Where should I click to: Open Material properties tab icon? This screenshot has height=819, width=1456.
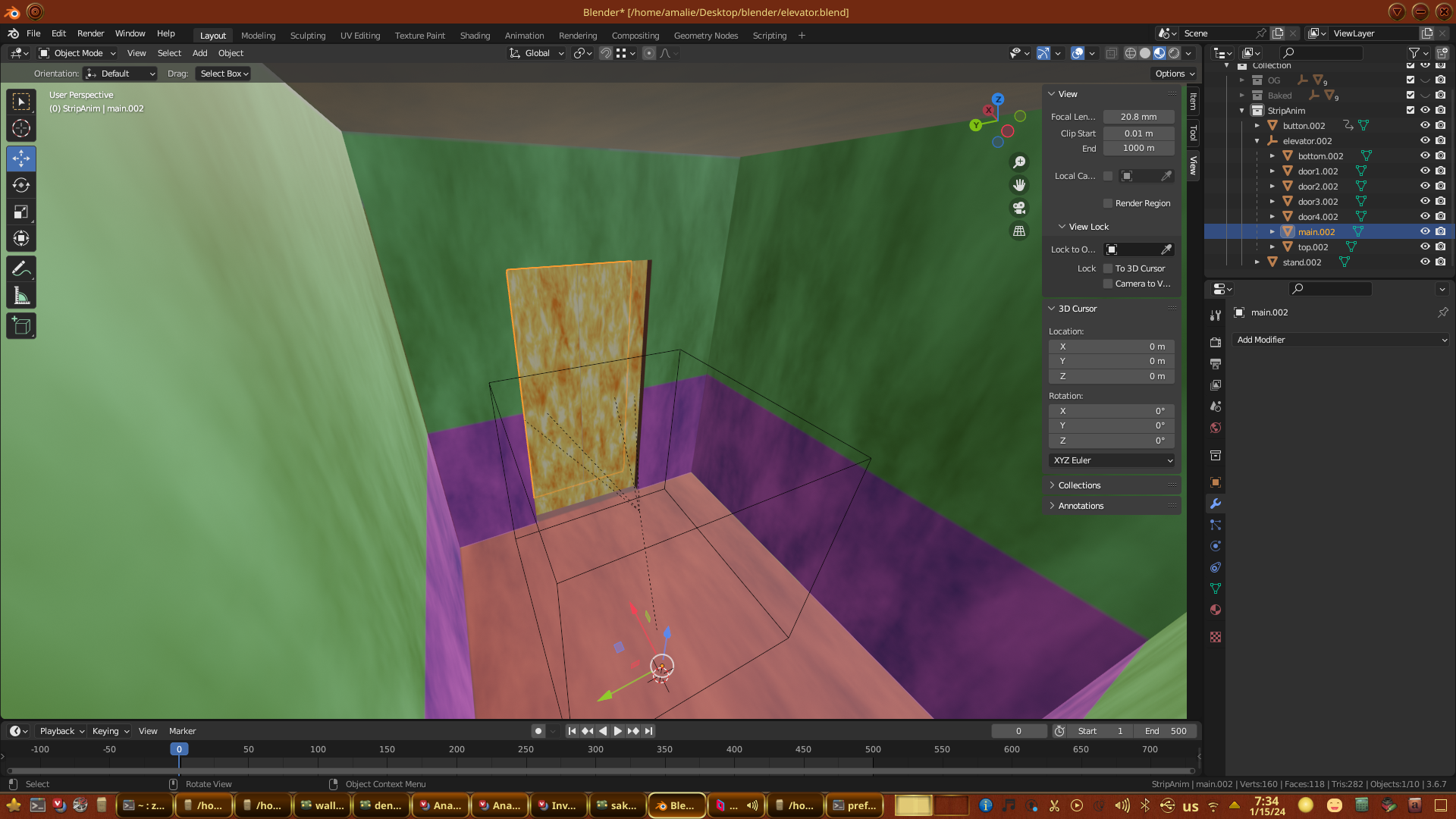(1216, 610)
